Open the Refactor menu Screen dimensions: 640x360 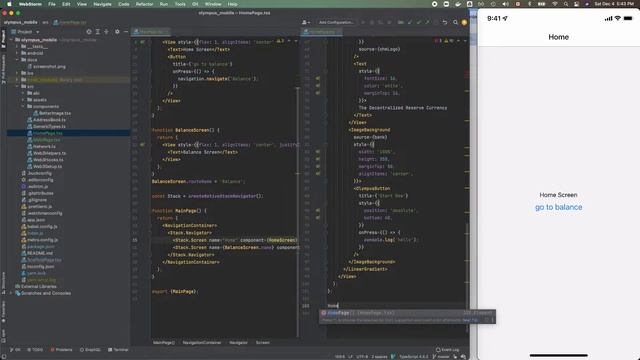(144, 4)
